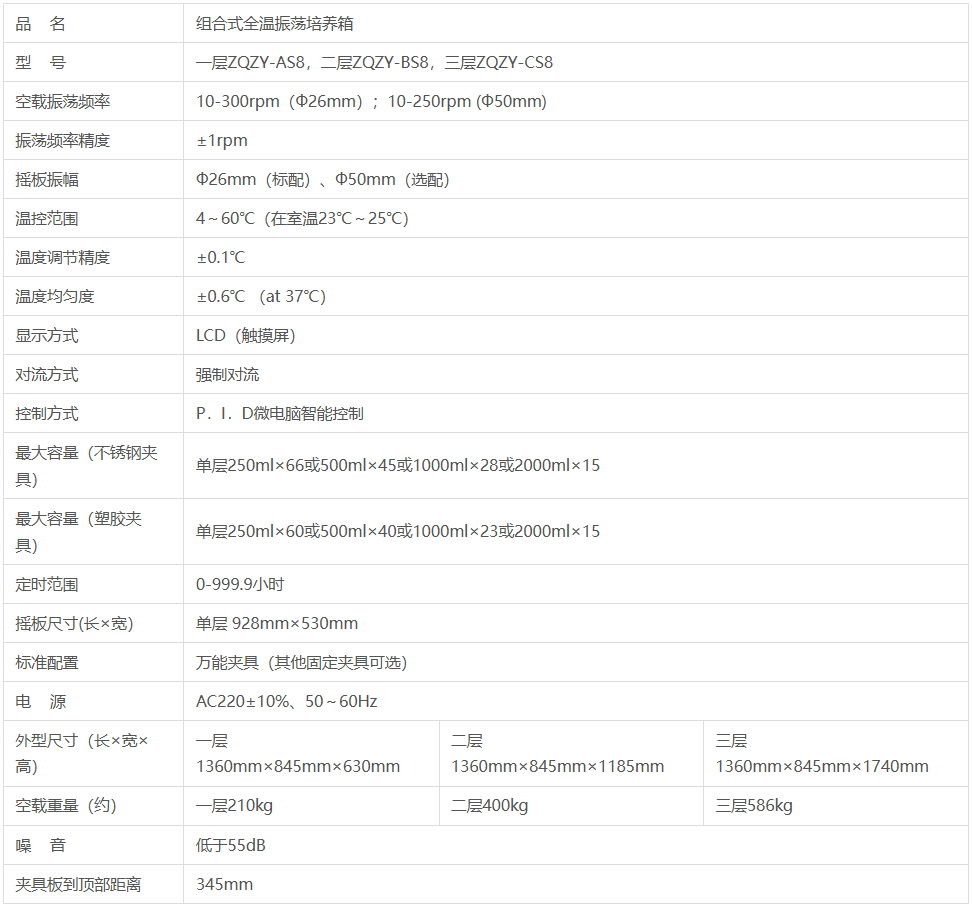The width and height of the screenshot is (972, 906).
Task: Select the 低于55dB noise value
Action: pyautogui.click(x=231, y=846)
